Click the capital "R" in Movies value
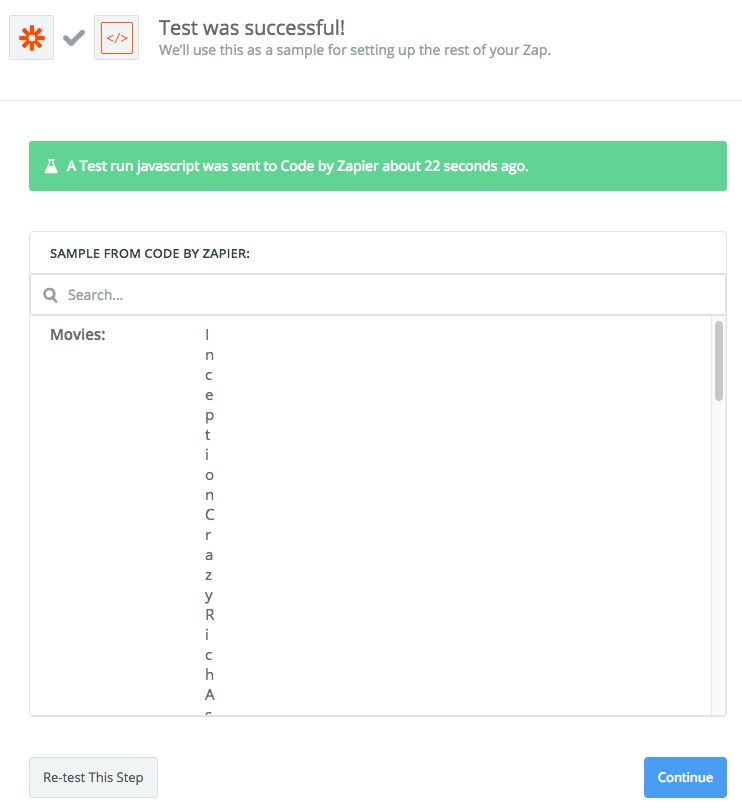This screenshot has height=810, width=742. click(x=209, y=615)
